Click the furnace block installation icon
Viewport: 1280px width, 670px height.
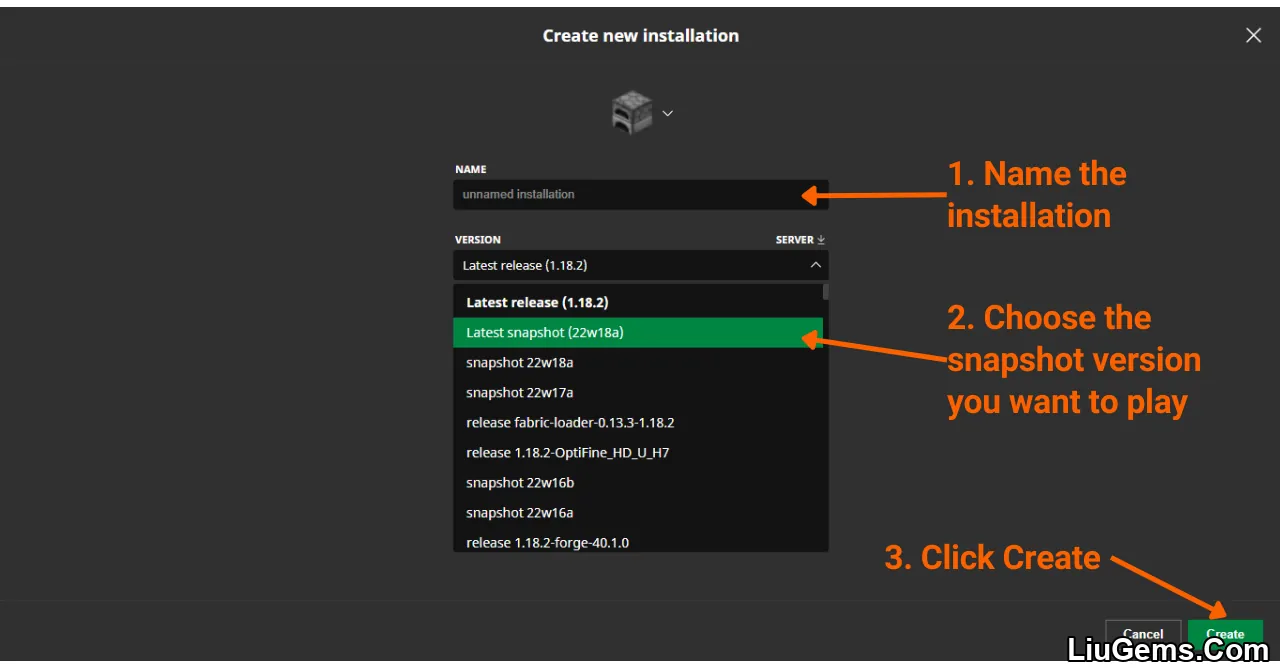(x=632, y=112)
